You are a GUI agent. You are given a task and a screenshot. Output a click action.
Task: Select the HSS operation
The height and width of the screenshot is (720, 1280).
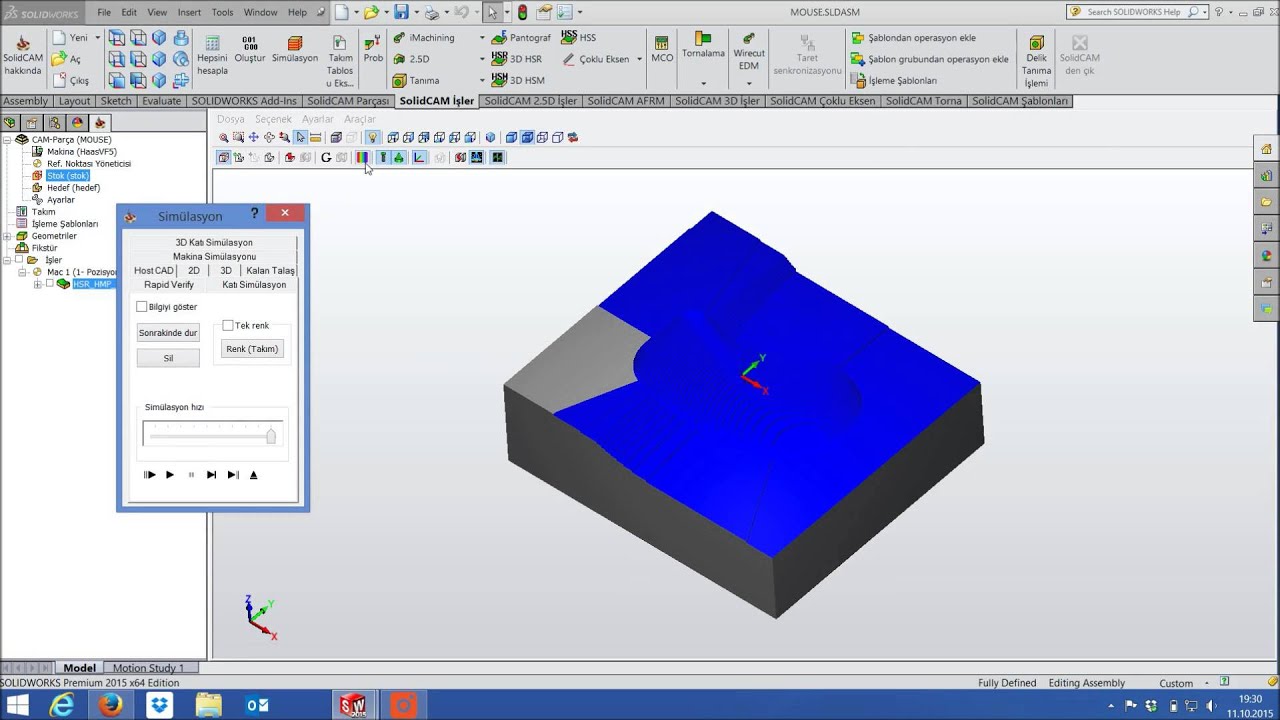(578, 38)
